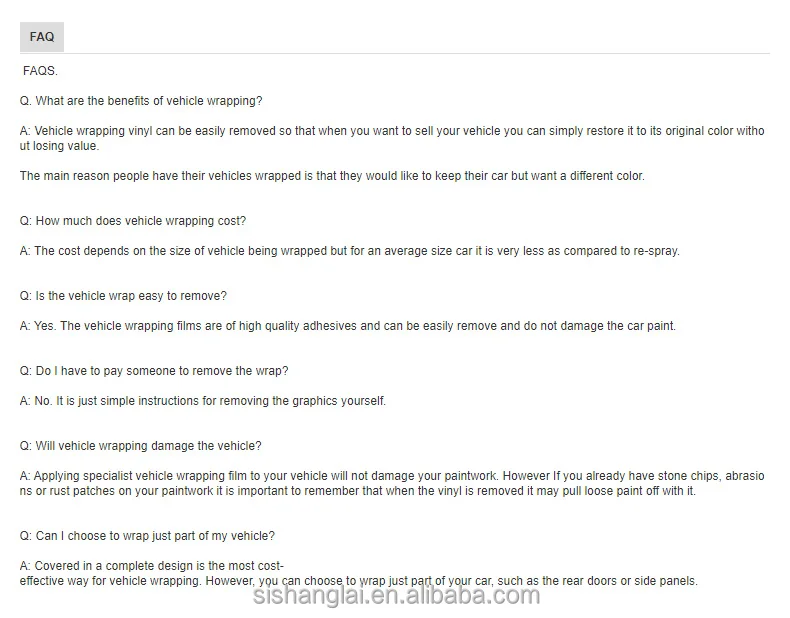Click answer about simple instructions for removing graphics

(203, 401)
